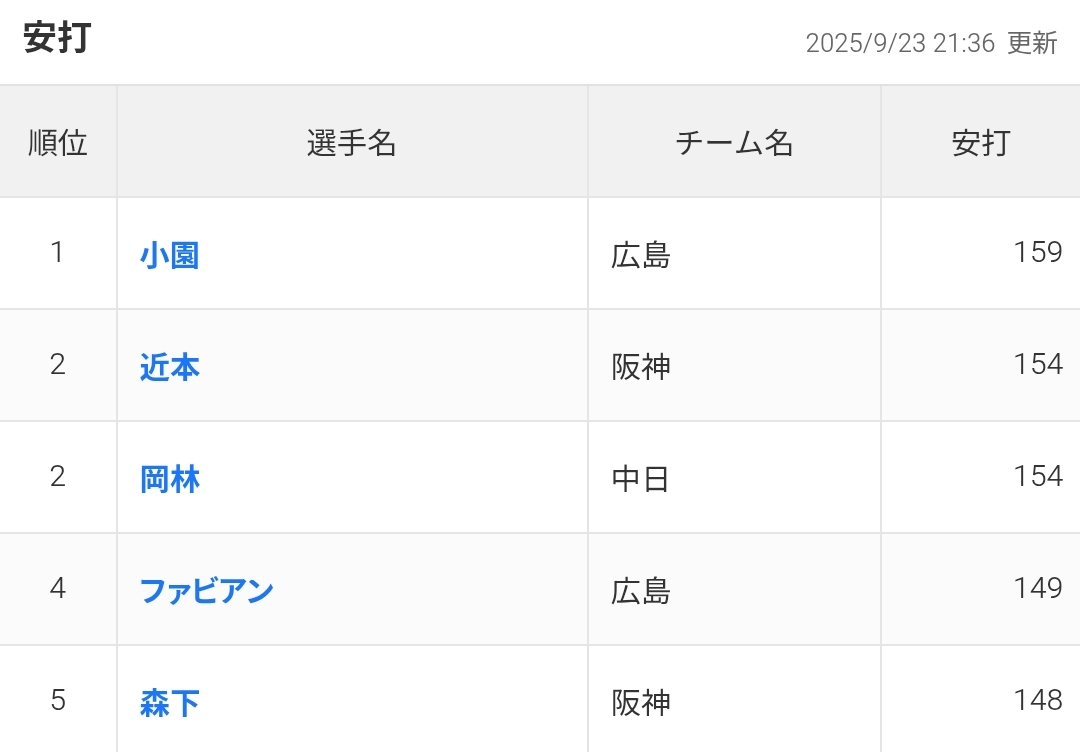The width and height of the screenshot is (1080, 752).
Task: Click the hit count 149
Action: tap(1037, 588)
